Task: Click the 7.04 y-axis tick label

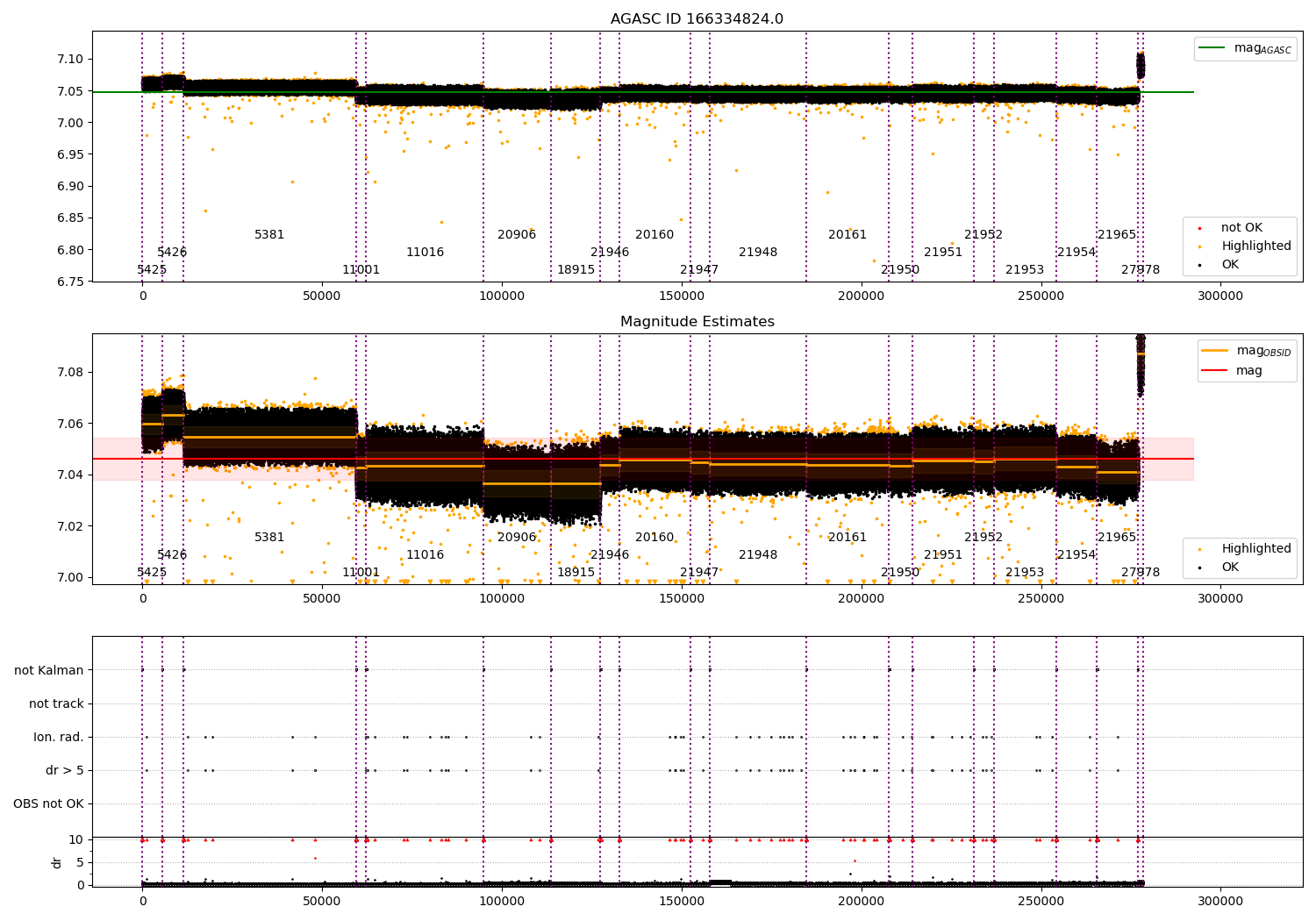Action: click(x=70, y=475)
